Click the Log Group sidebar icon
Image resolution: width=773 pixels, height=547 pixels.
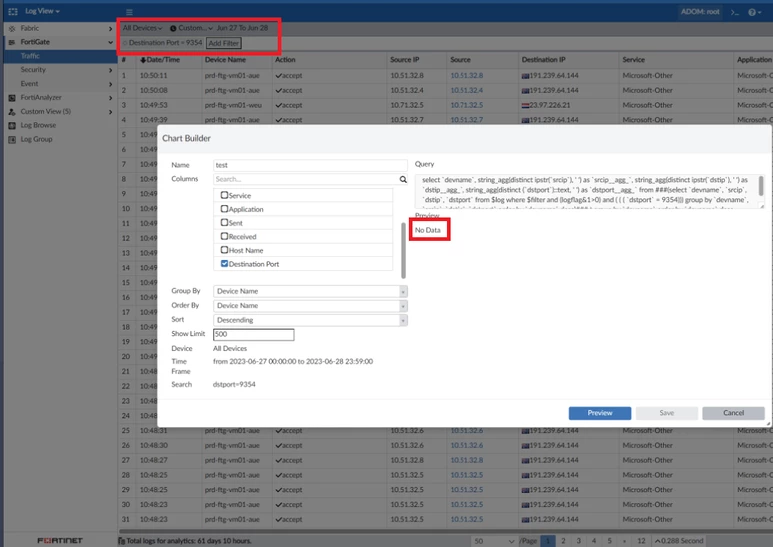12,139
